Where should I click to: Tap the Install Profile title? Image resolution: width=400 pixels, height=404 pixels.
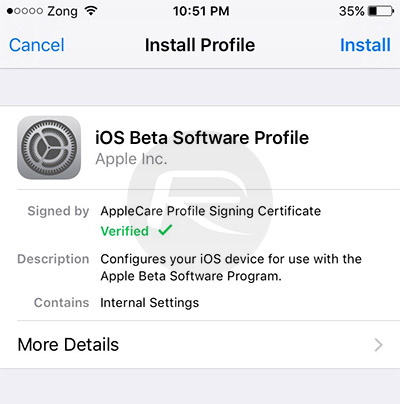click(200, 45)
